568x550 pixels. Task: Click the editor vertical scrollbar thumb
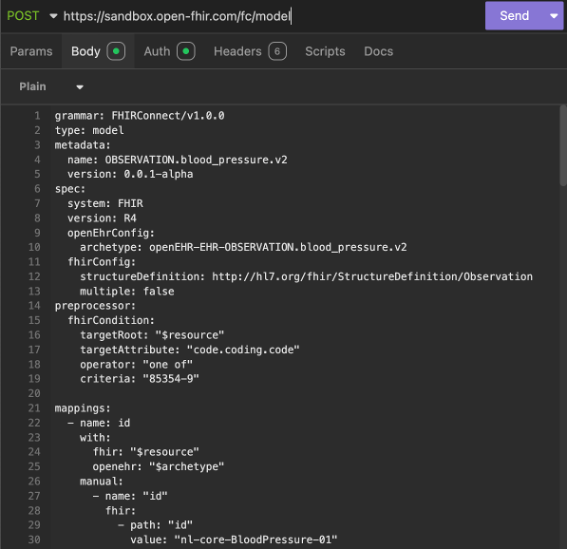click(x=563, y=145)
